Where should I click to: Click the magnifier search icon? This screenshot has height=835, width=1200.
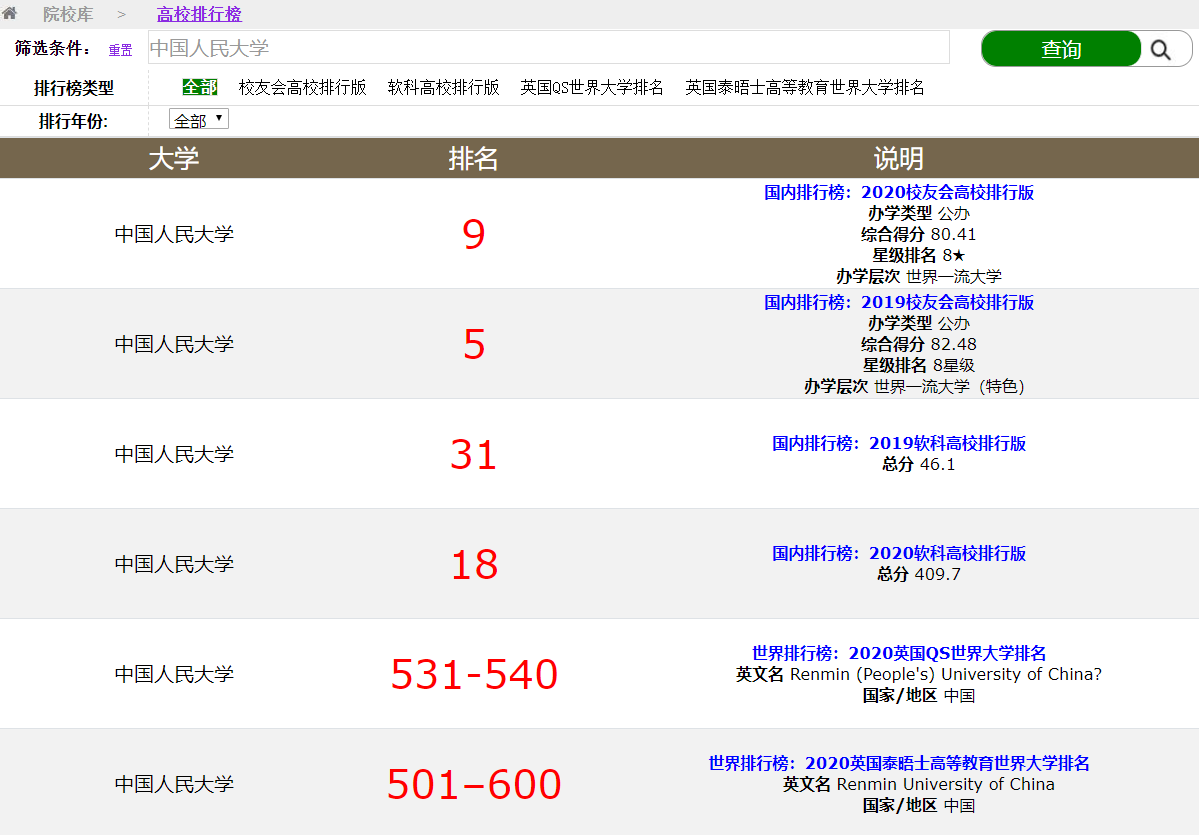point(1160,49)
